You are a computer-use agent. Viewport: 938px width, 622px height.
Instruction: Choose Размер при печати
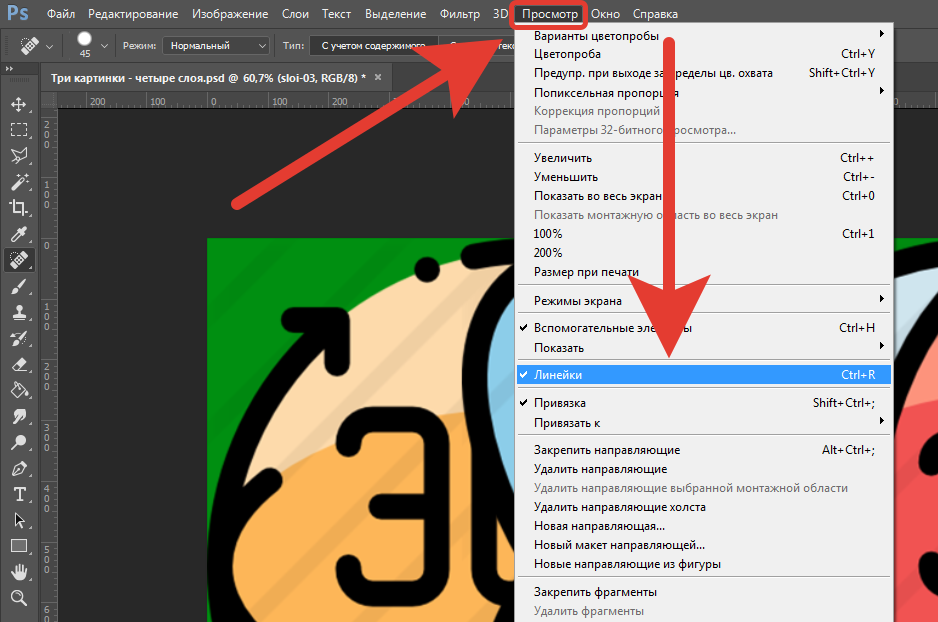coord(704,272)
